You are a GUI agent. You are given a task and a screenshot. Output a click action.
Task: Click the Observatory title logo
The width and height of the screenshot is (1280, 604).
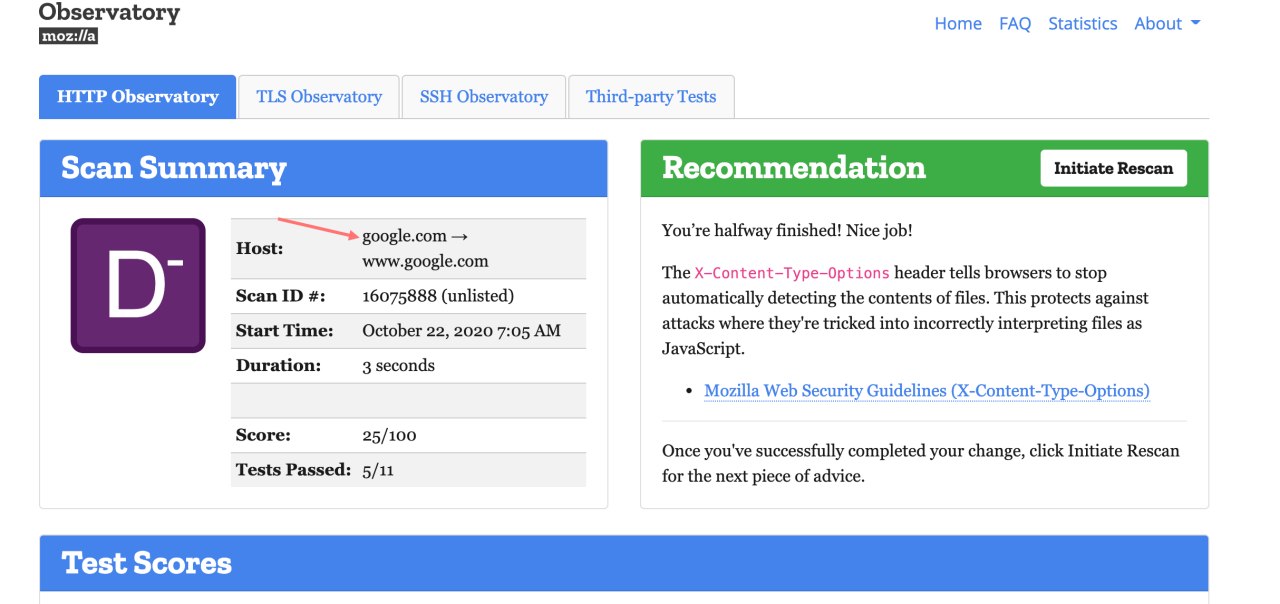109,13
